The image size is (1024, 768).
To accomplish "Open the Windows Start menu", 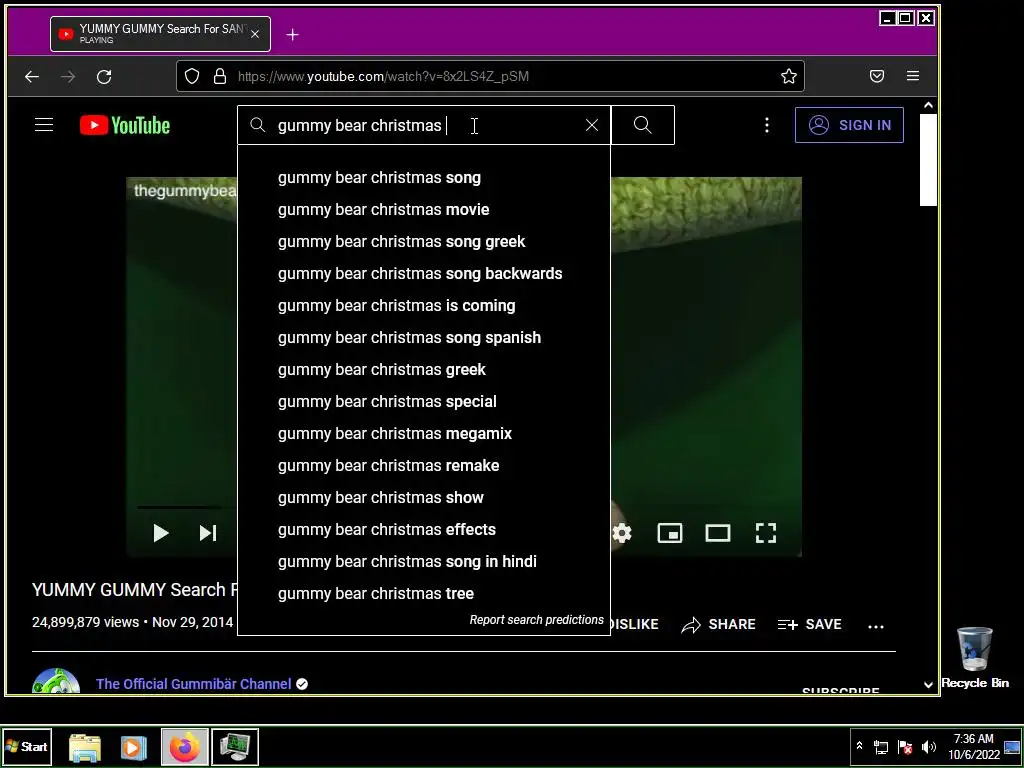I will (27, 746).
